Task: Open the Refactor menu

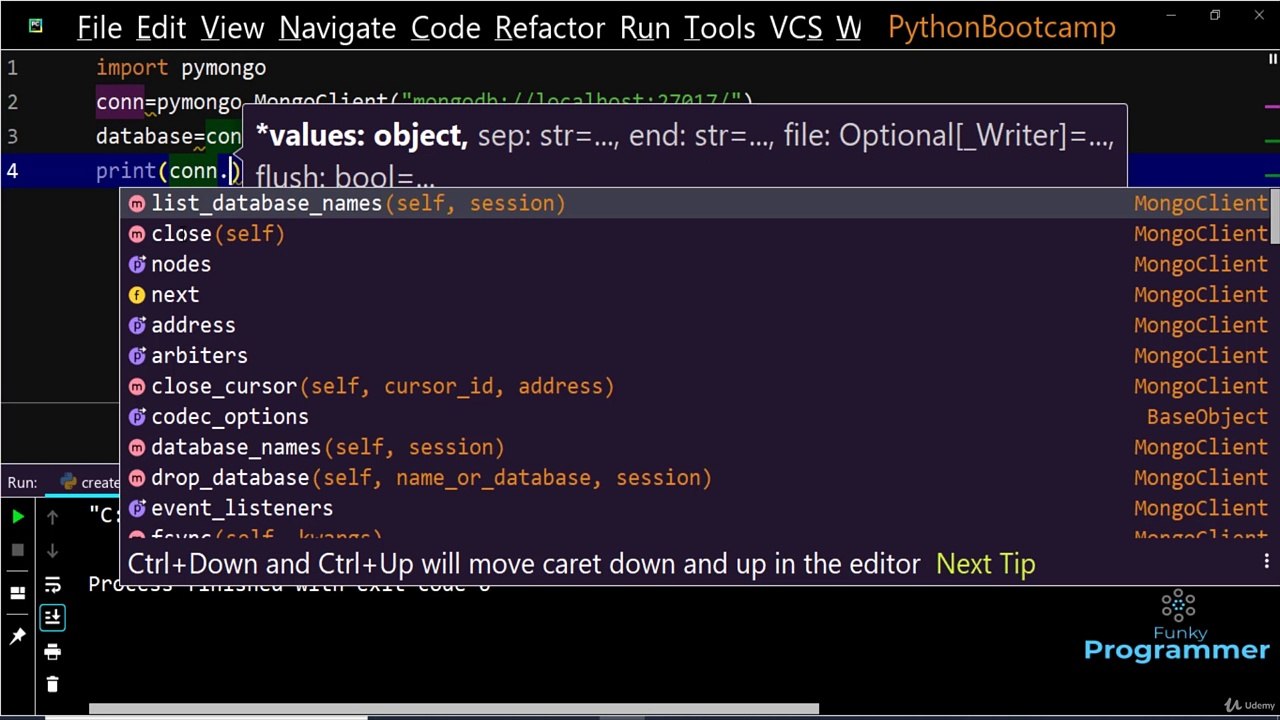Action: 551,28
